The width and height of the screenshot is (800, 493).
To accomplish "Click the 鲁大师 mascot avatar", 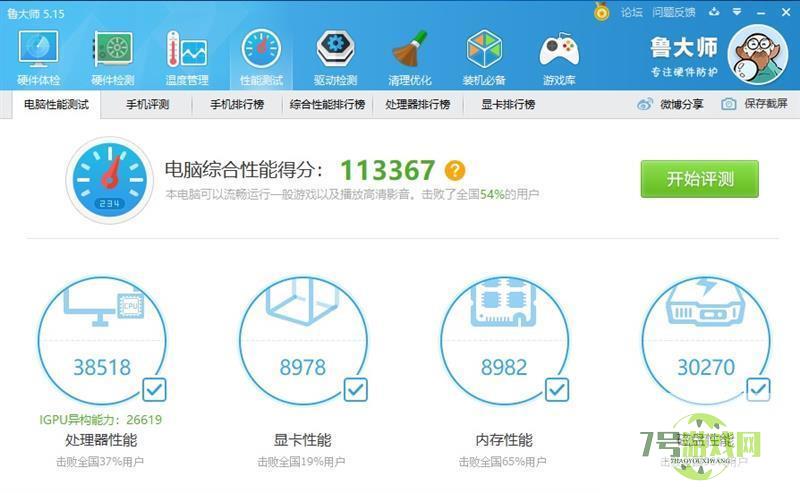I will pos(758,55).
